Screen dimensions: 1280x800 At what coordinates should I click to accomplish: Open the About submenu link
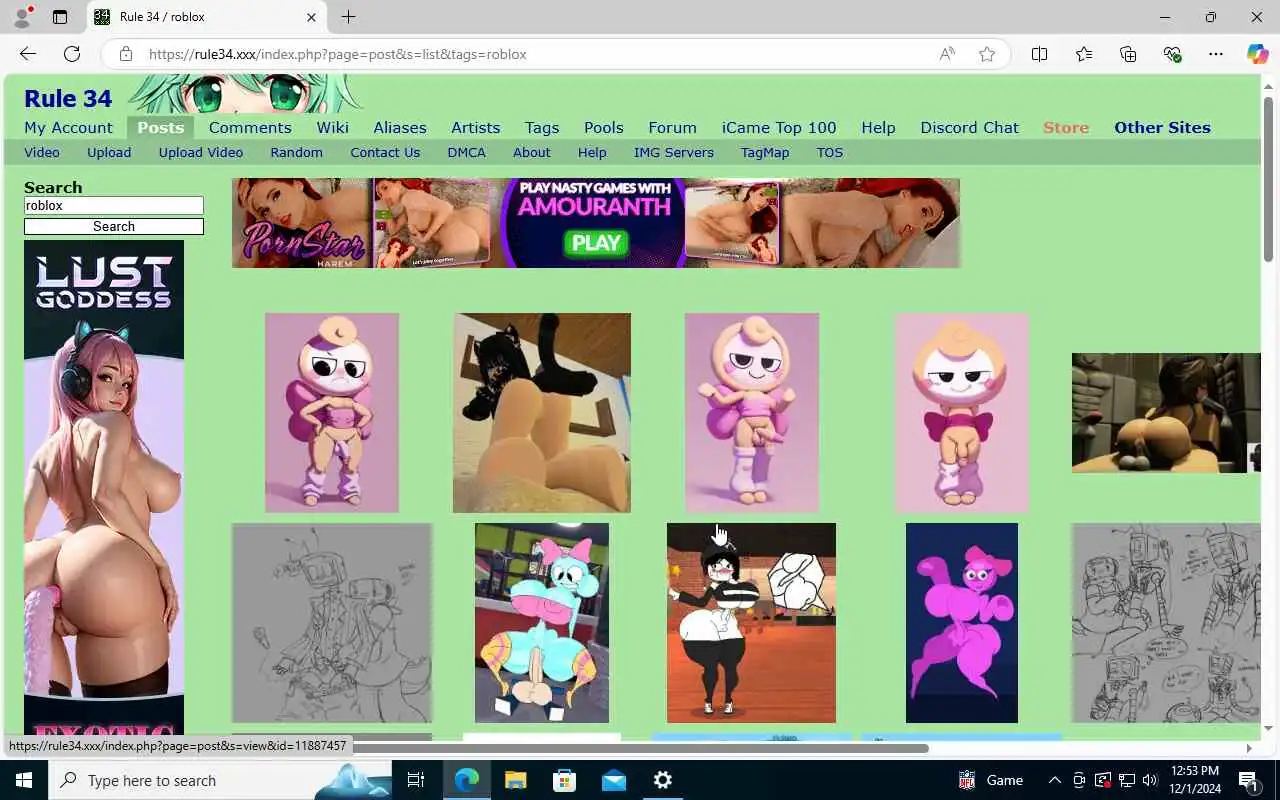[532, 153]
